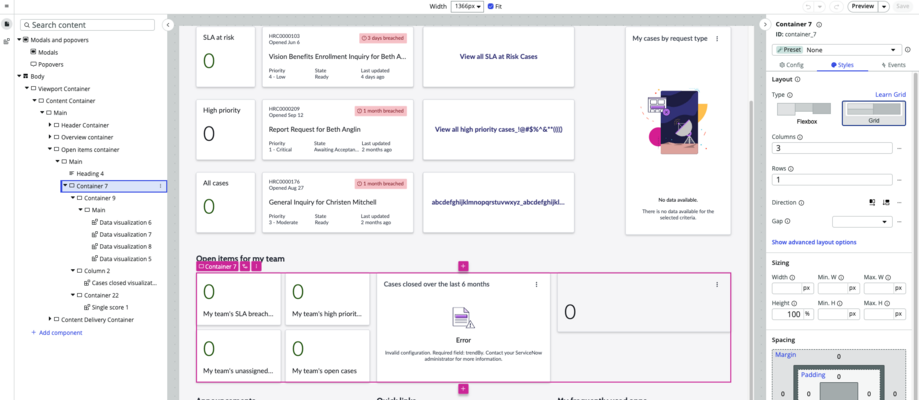Switch to the Events tab
The image size is (919, 400).
tap(893, 65)
